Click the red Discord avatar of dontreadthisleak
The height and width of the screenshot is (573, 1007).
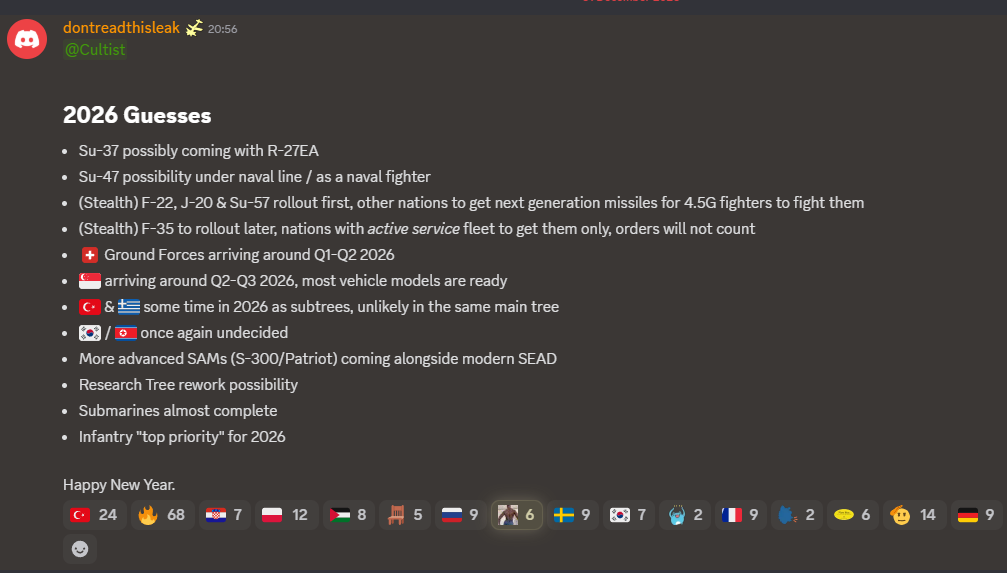click(27, 39)
